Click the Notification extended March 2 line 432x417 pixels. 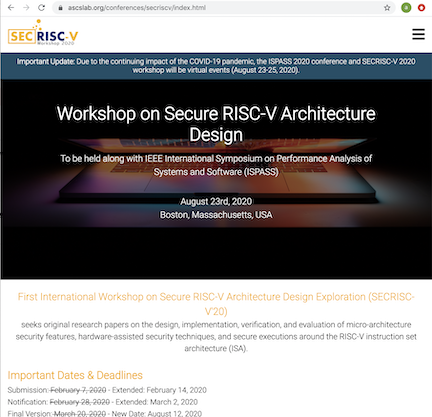coord(103,402)
